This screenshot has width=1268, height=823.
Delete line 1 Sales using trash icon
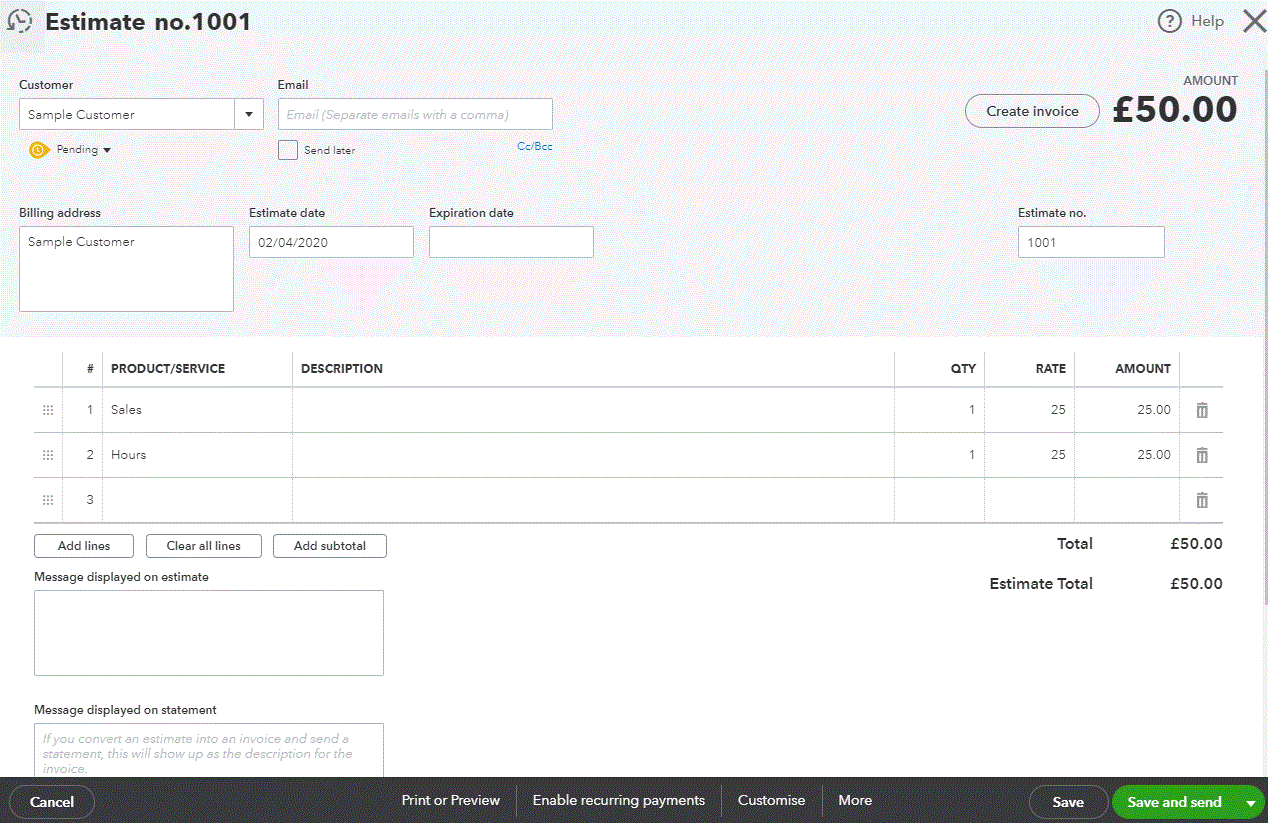click(1201, 409)
